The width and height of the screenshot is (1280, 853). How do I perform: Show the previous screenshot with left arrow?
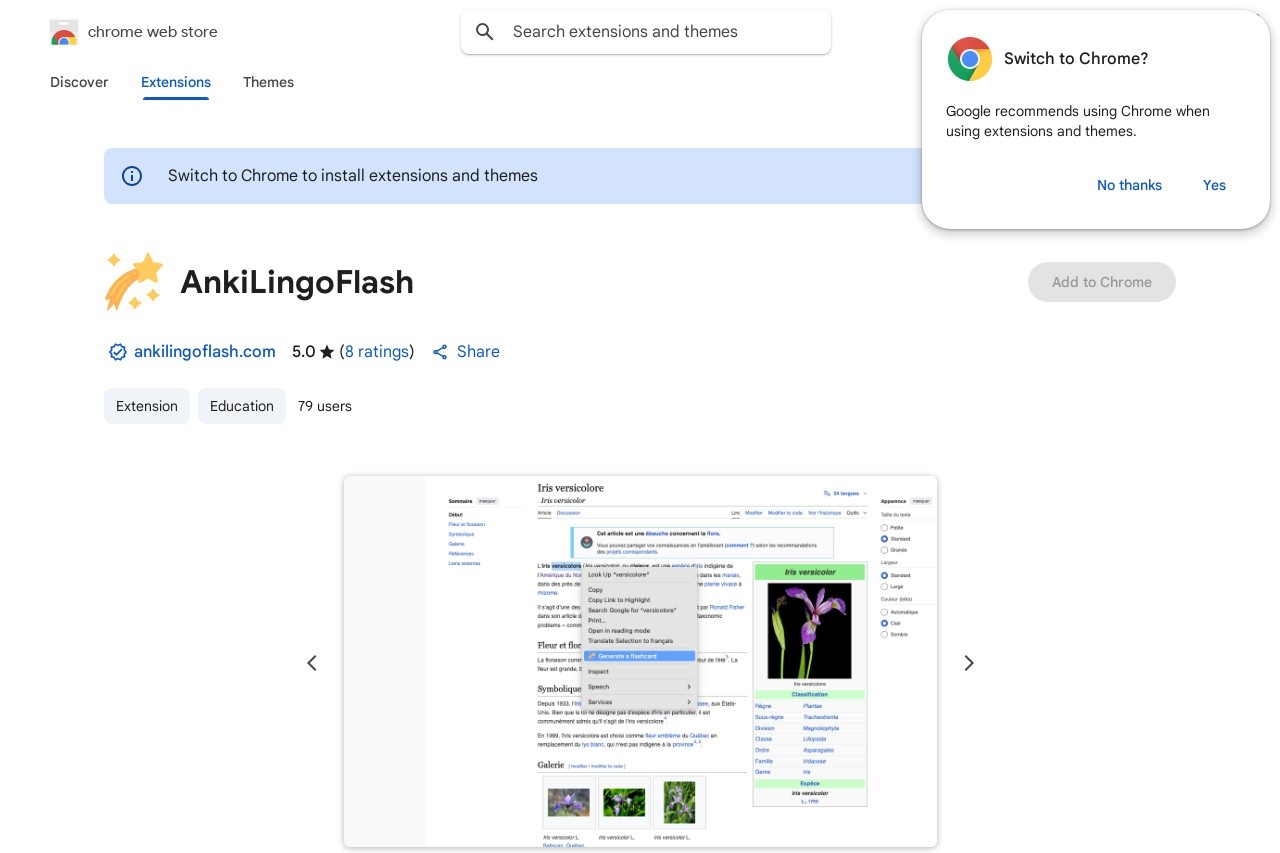312,663
